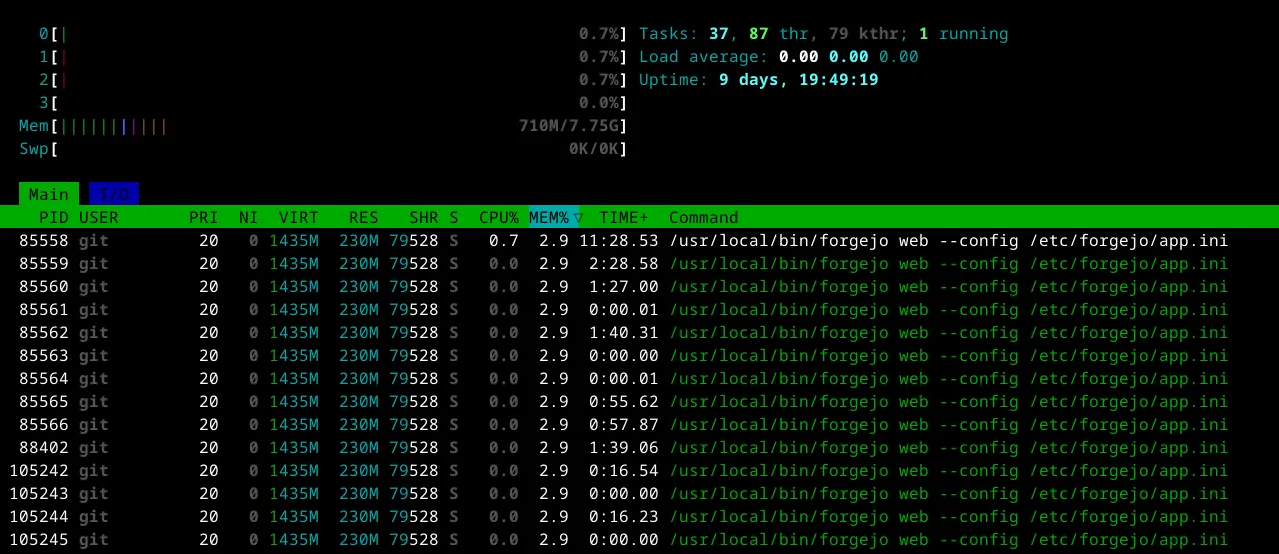Click the RES column header
Viewport: 1279px width, 554px height.
[363, 217]
